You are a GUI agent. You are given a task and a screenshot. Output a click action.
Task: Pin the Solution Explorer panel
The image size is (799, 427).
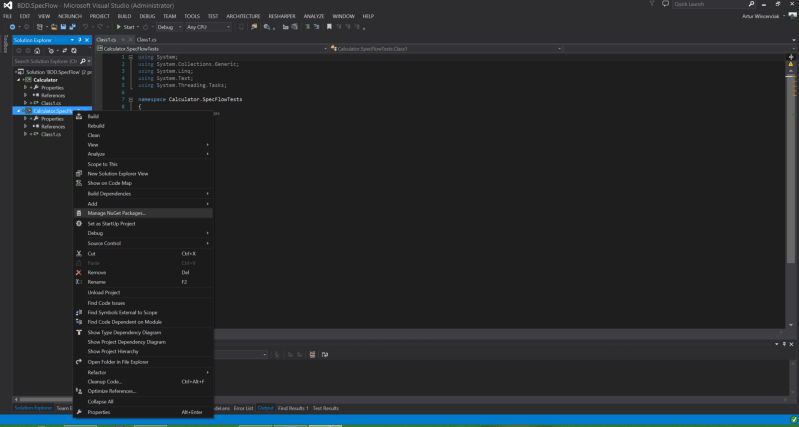click(79, 39)
